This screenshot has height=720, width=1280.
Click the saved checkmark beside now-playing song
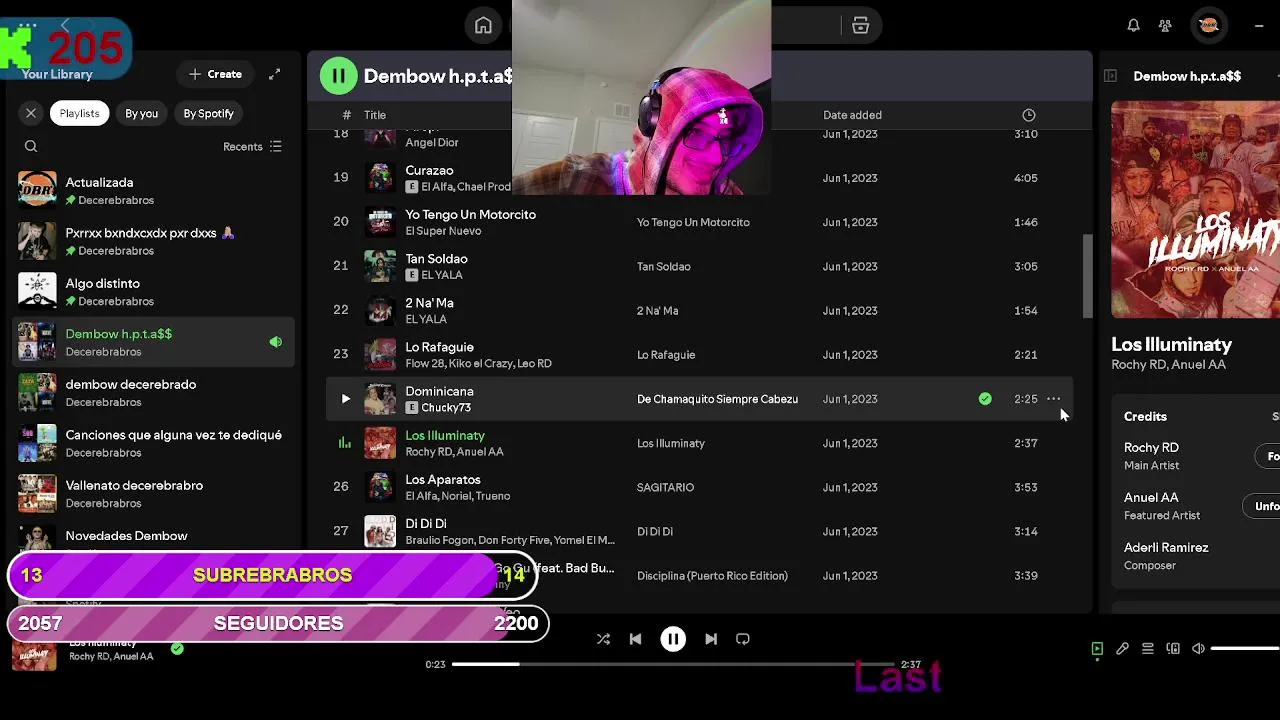pos(177,649)
